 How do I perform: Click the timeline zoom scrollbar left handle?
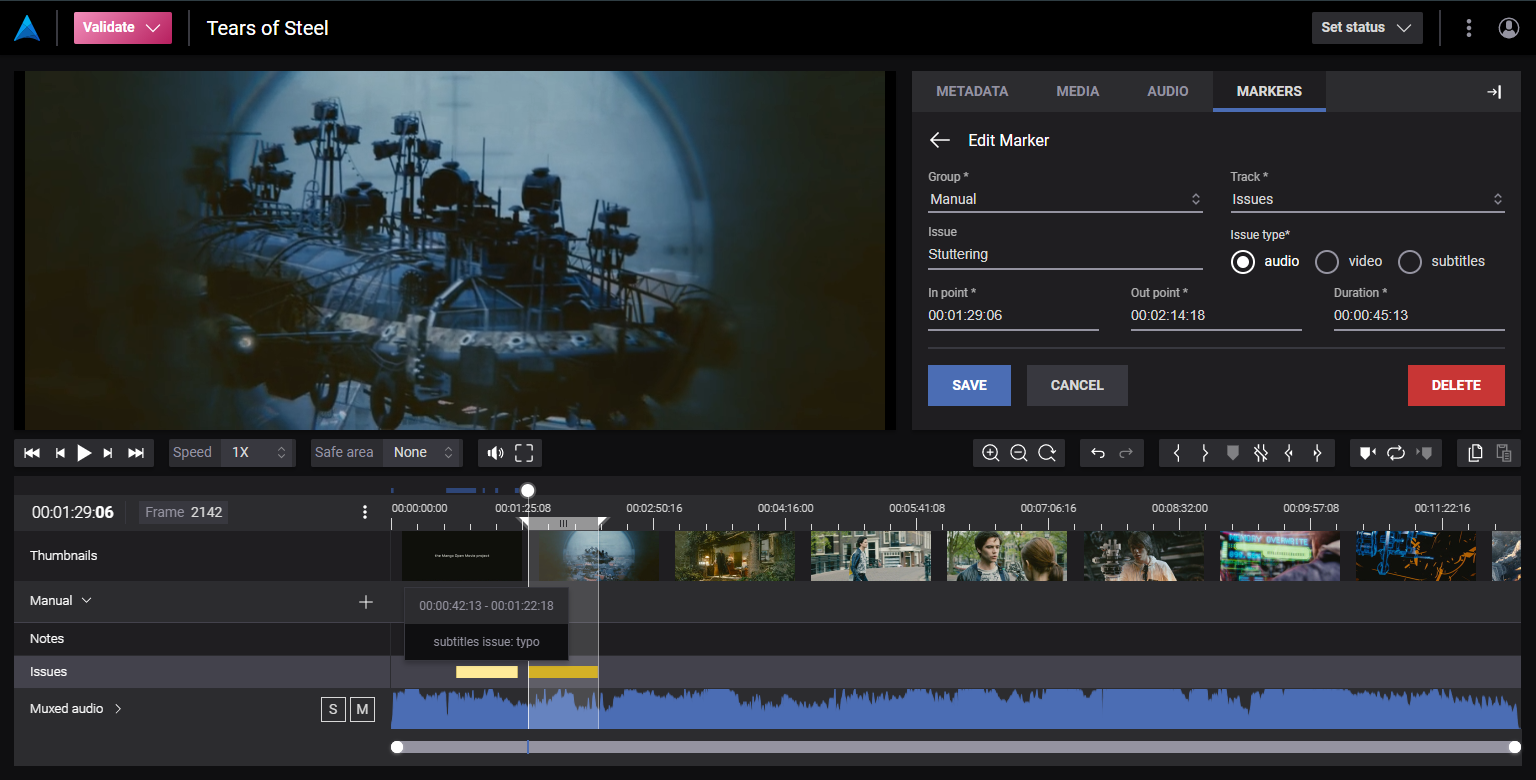tap(397, 747)
